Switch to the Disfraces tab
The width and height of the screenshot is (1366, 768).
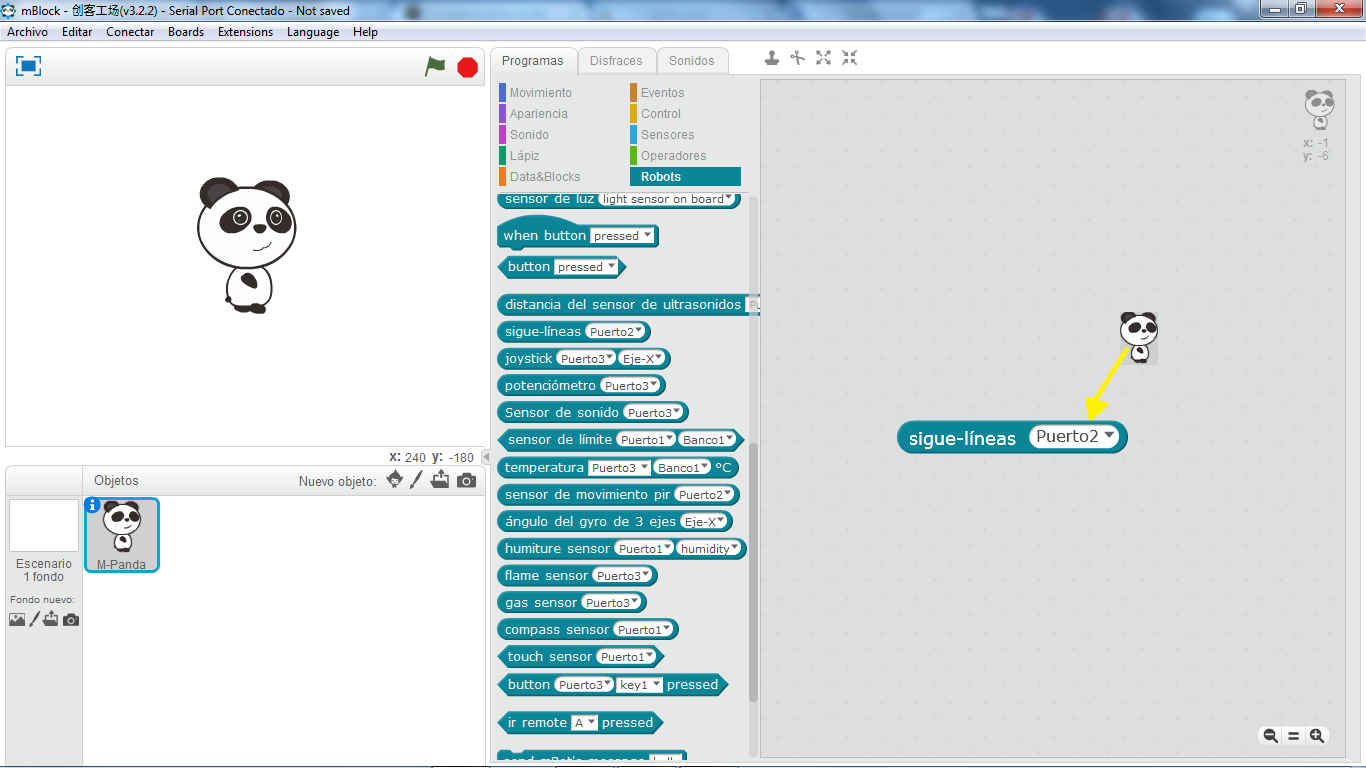(617, 61)
